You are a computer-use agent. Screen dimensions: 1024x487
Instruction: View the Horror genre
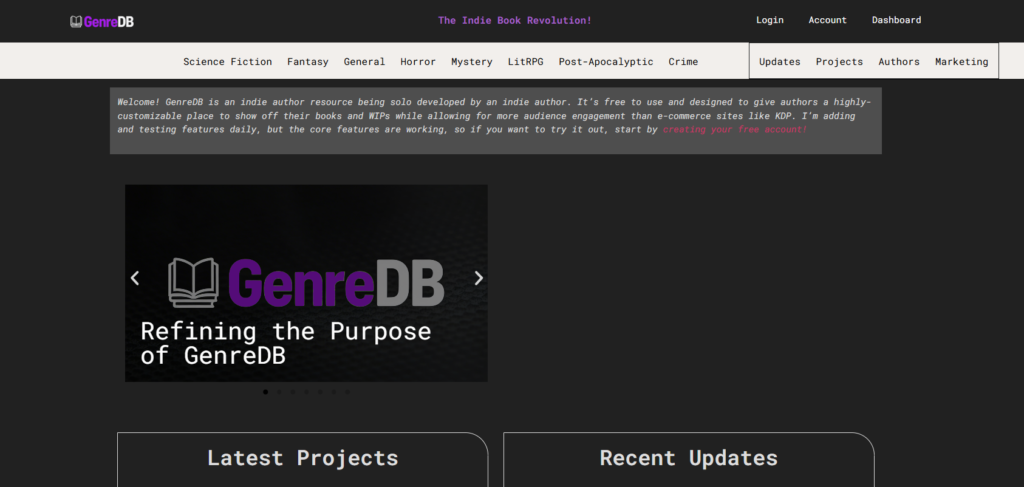click(x=418, y=62)
